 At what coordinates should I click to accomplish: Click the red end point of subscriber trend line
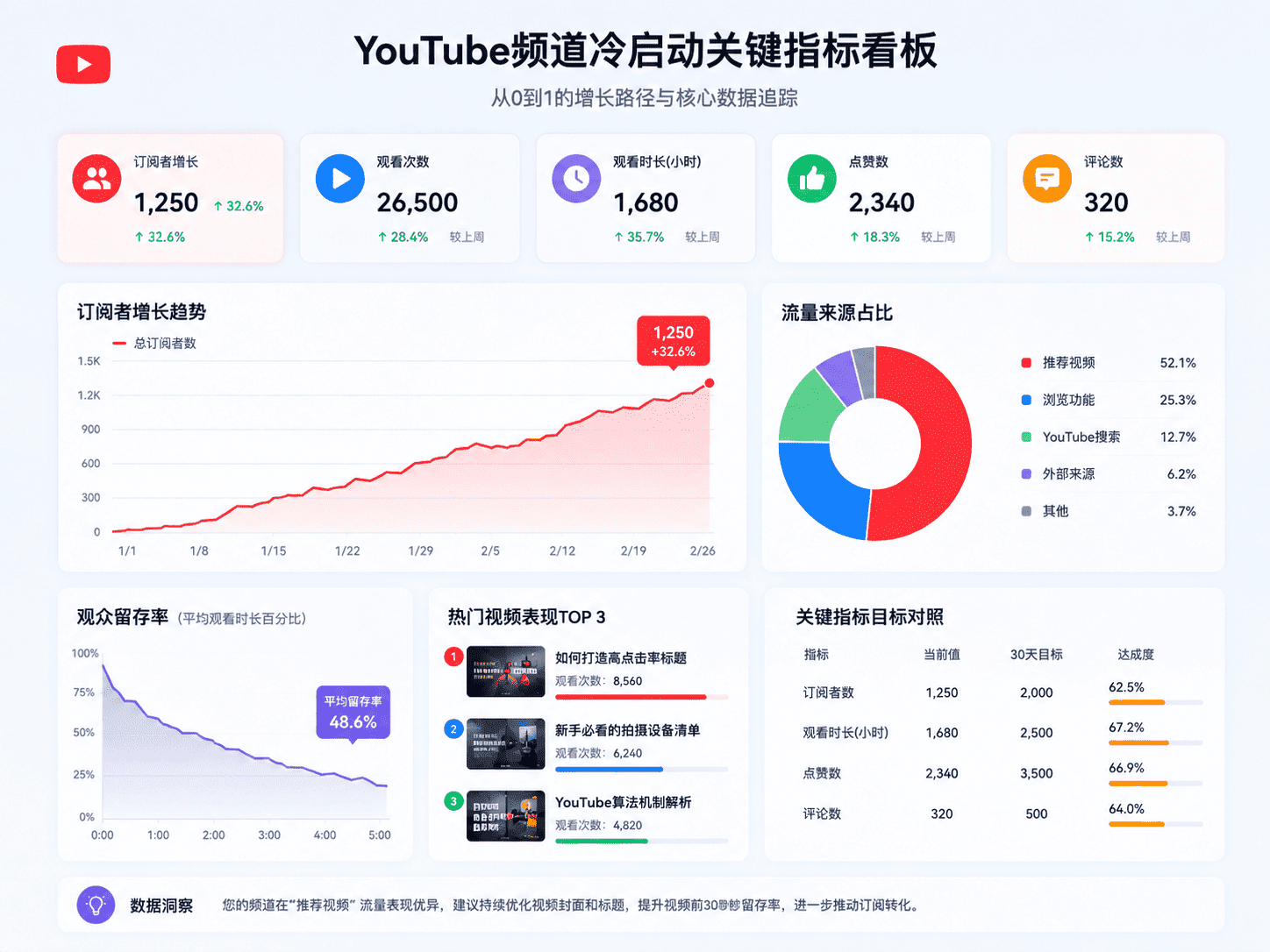click(x=710, y=383)
